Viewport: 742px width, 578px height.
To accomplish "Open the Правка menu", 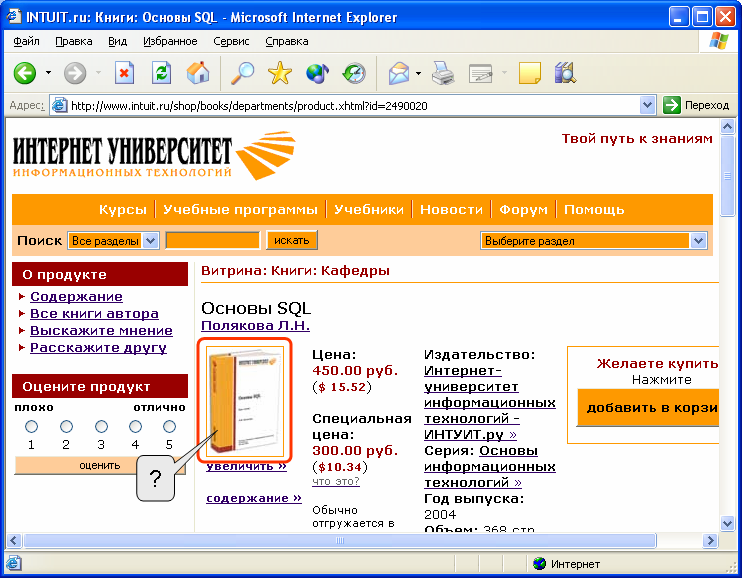I will [x=74, y=42].
